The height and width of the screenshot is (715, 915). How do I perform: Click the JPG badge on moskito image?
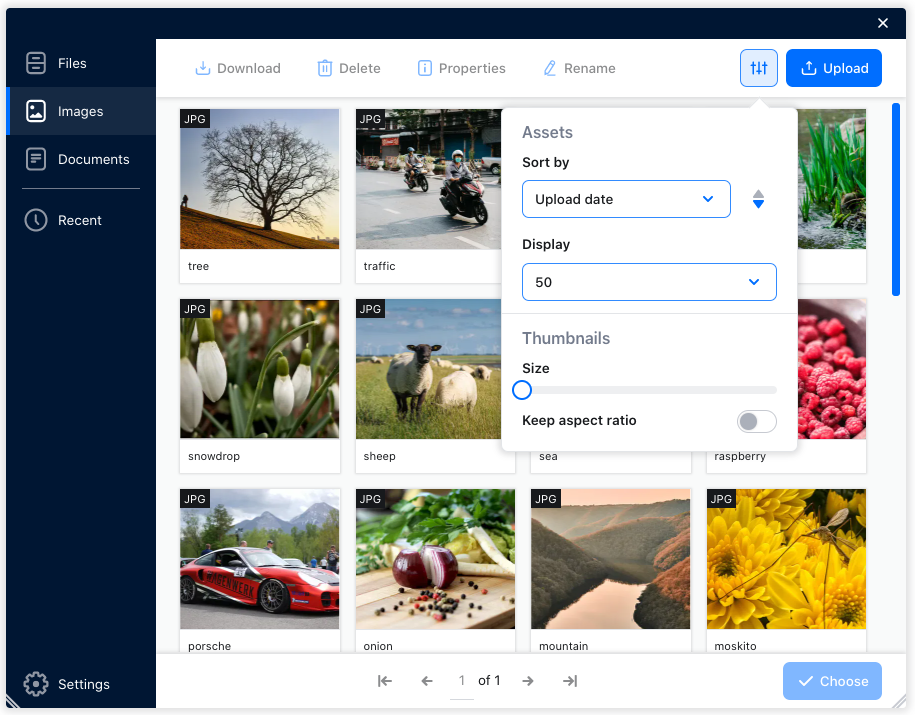721,499
